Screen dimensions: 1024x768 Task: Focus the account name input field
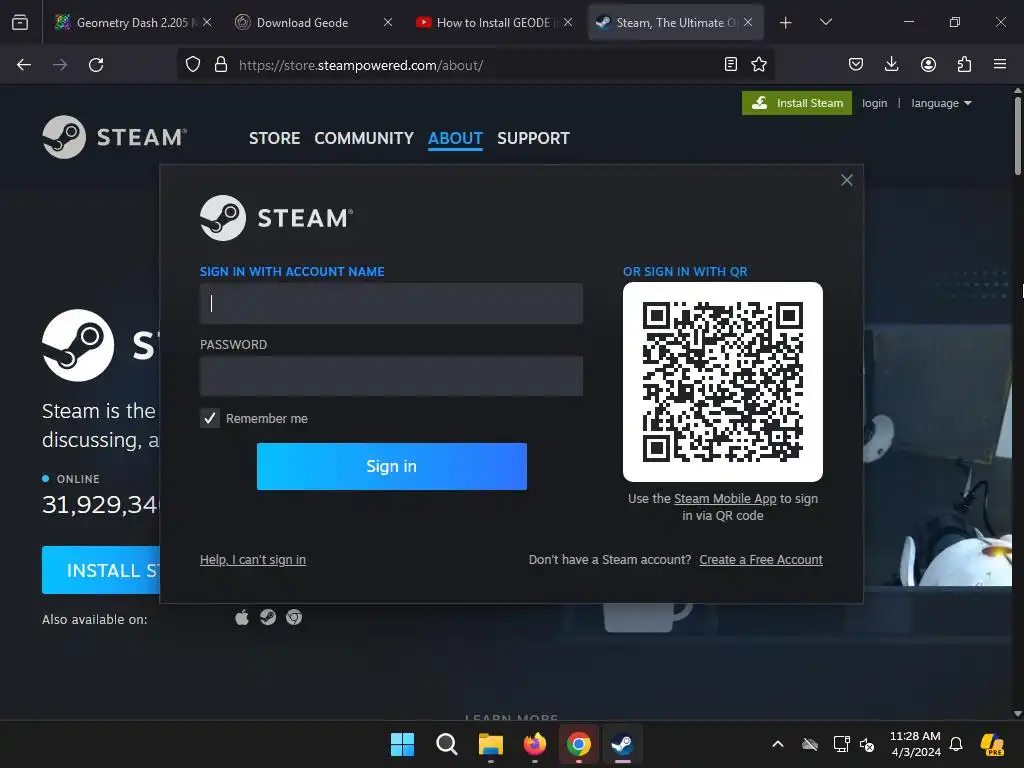tap(391, 303)
